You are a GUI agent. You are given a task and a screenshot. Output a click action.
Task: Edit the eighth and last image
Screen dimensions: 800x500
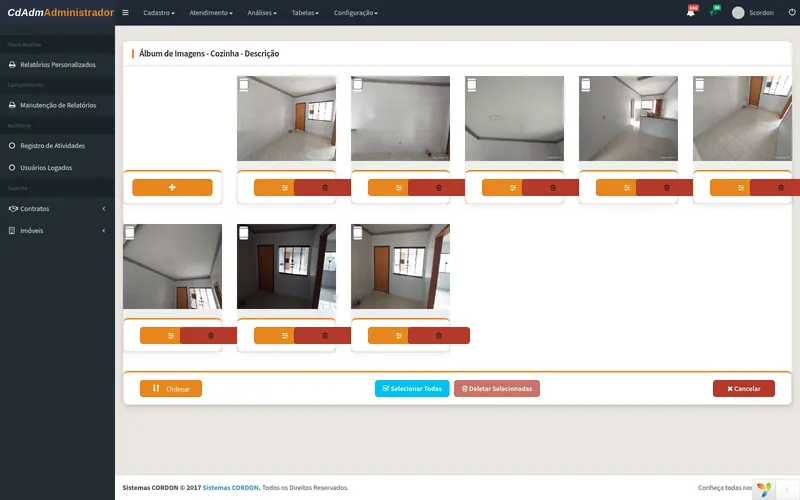click(x=388, y=336)
